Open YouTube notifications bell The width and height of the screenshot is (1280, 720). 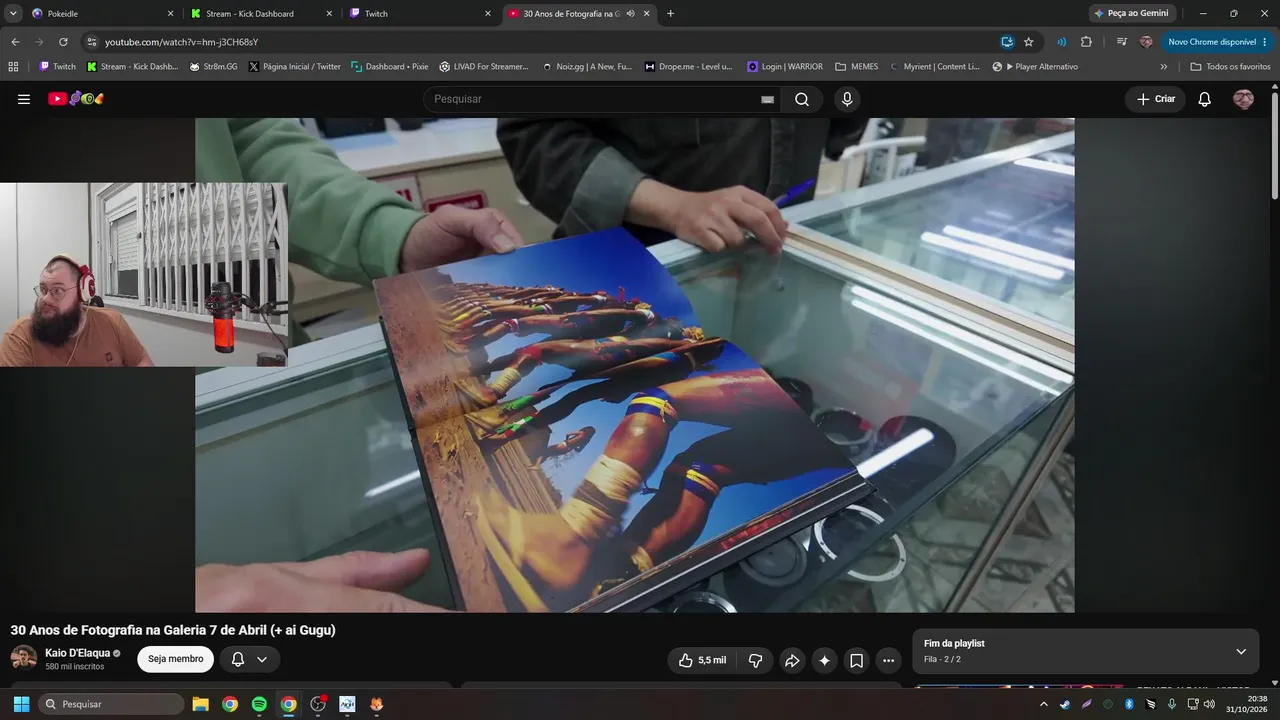point(1204,99)
